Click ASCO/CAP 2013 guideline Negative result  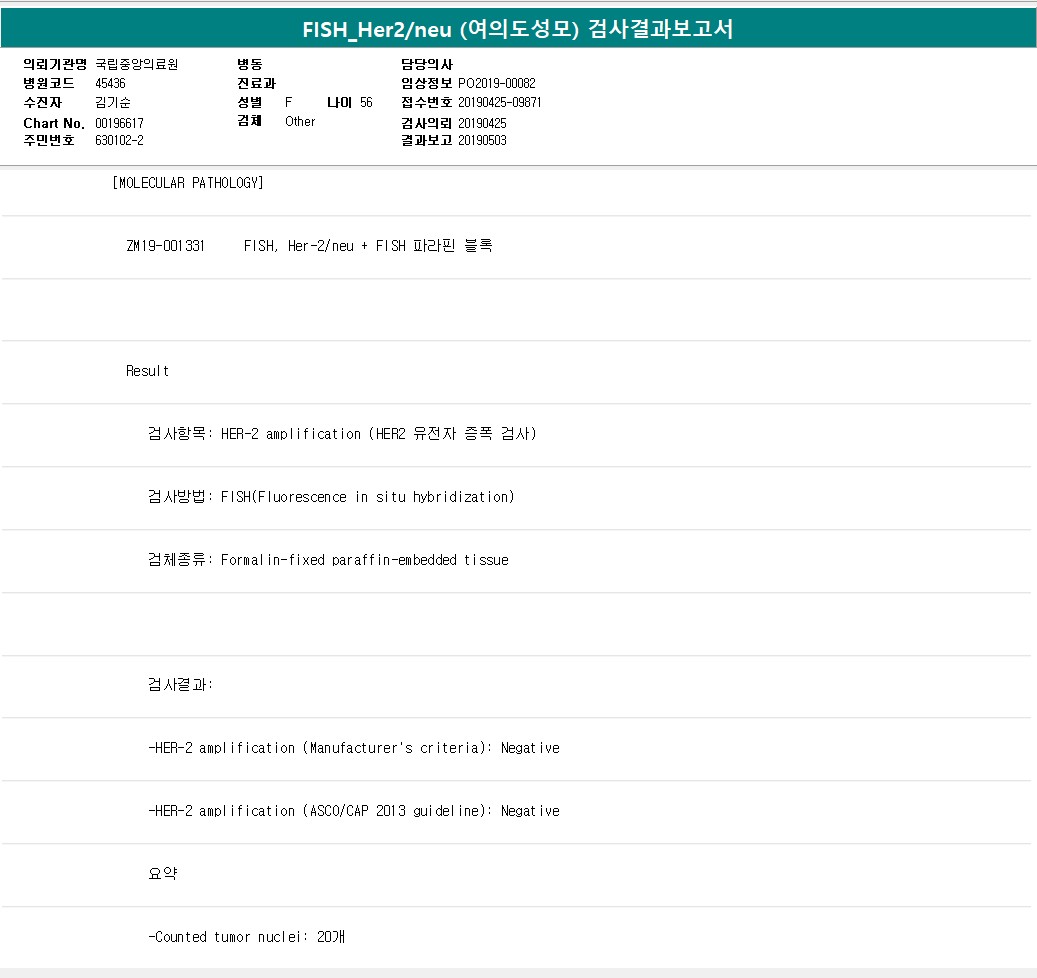point(354,811)
